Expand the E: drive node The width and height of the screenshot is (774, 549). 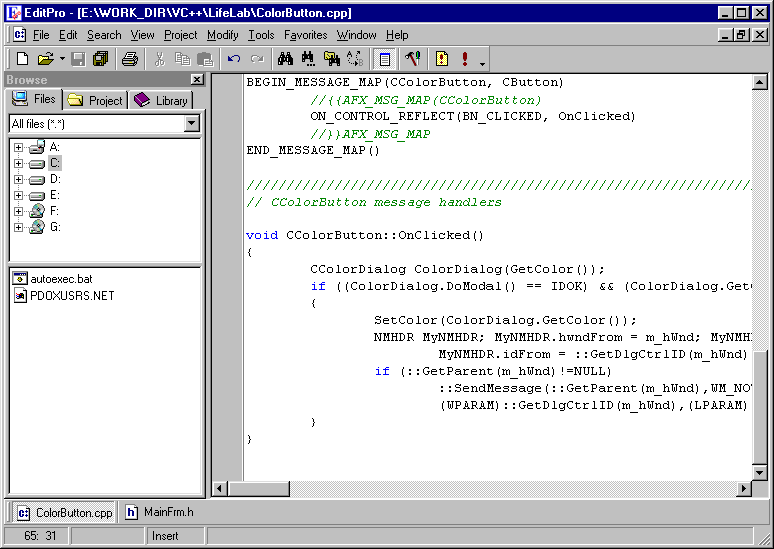(18, 196)
